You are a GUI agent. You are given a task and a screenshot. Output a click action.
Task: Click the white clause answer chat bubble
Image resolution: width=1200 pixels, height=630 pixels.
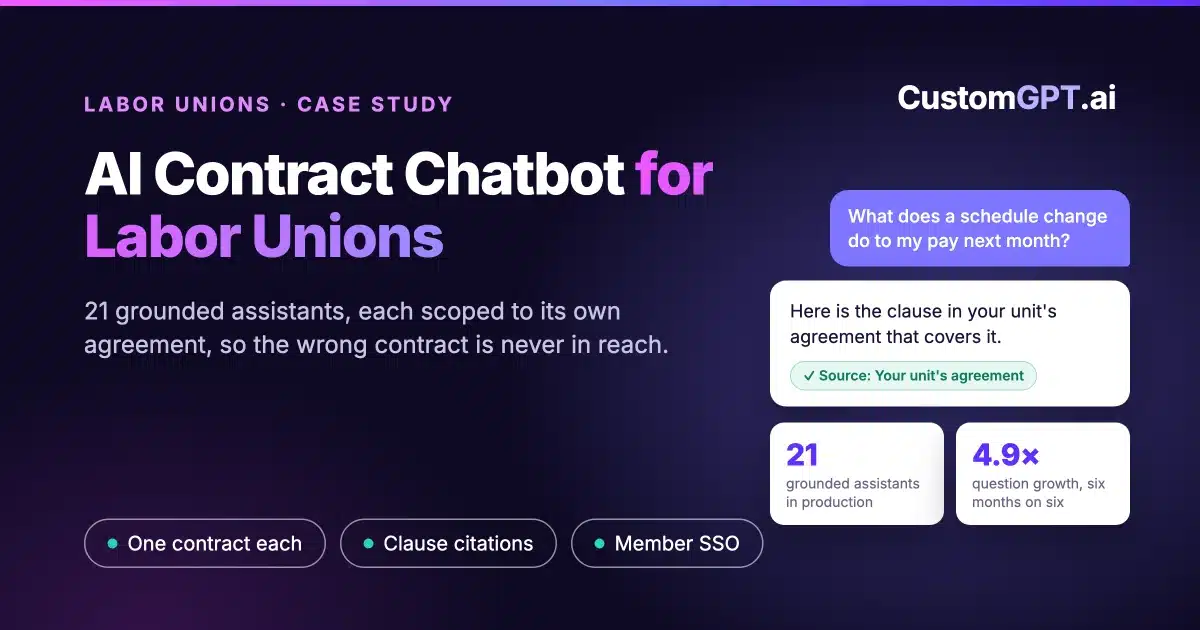[x=950, y=343]
